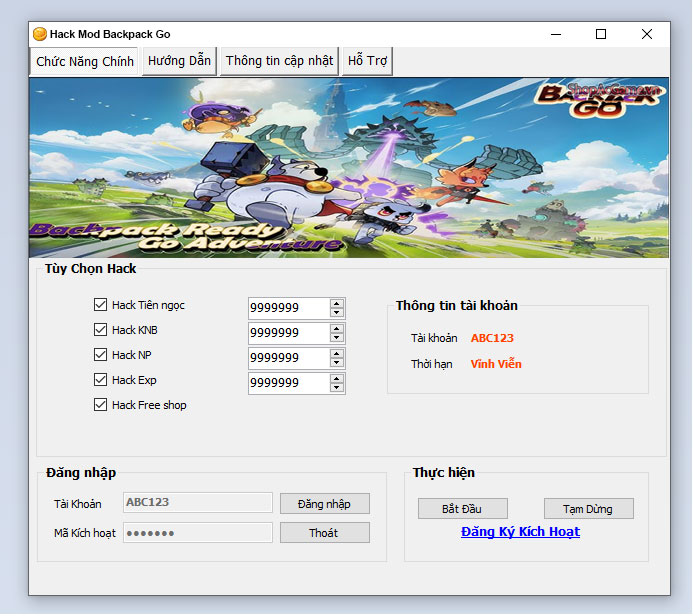Click the ABC123 account name text
The image size is (693, 616).
[x=492, y=338]
